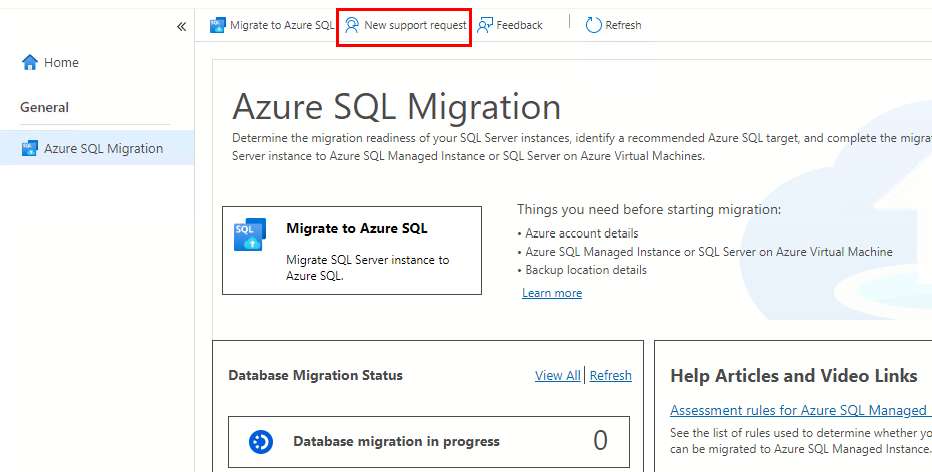The width and height of the screenshot is (932, 472).
Task: Go to the Home tab
Action: click(61, 62)
